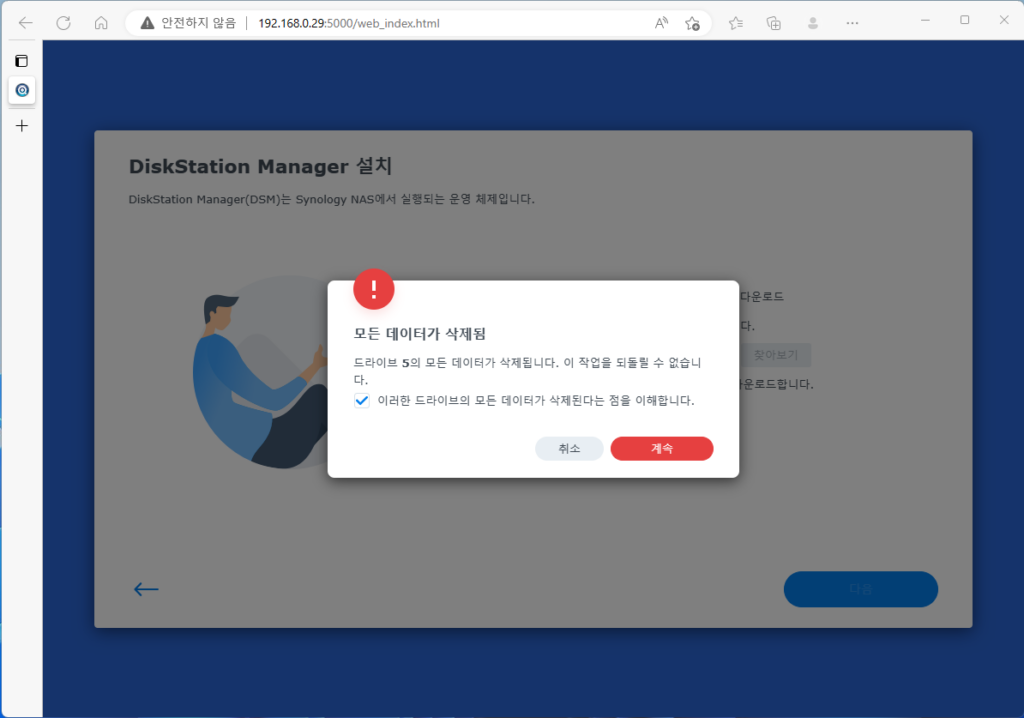Close the browser window

[x=1004, y=20]
